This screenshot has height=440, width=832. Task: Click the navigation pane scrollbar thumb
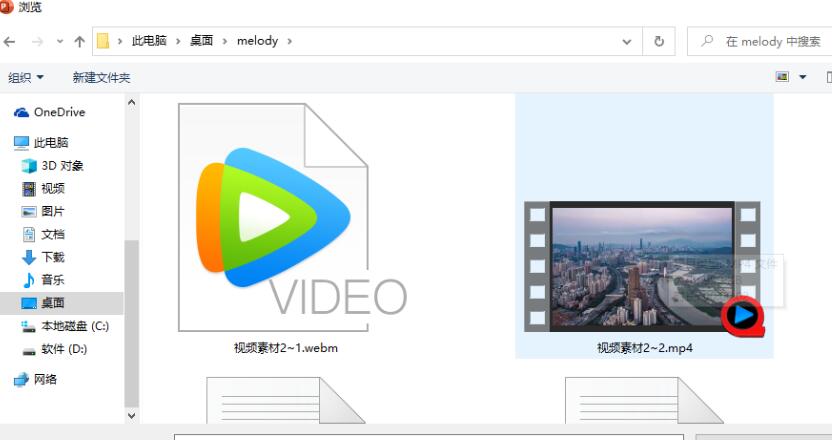point(132,323)
